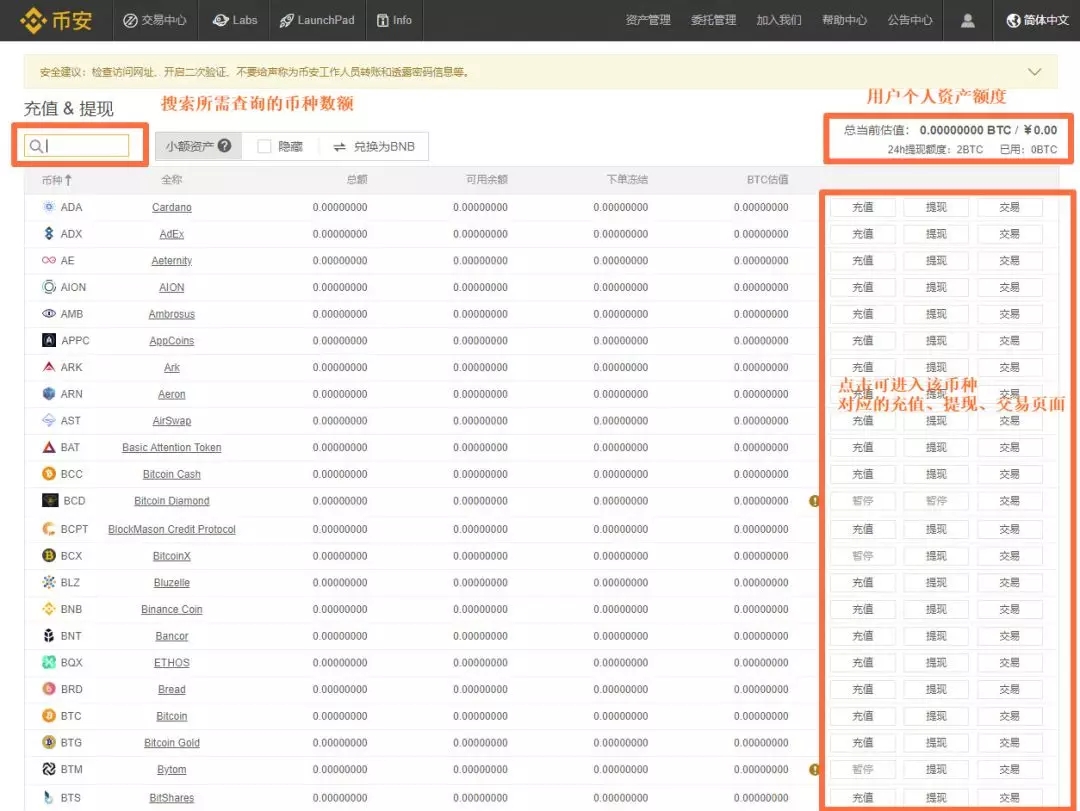1080x811 pixels.
Task: Click the BTC coin icon
Action: 48,716
